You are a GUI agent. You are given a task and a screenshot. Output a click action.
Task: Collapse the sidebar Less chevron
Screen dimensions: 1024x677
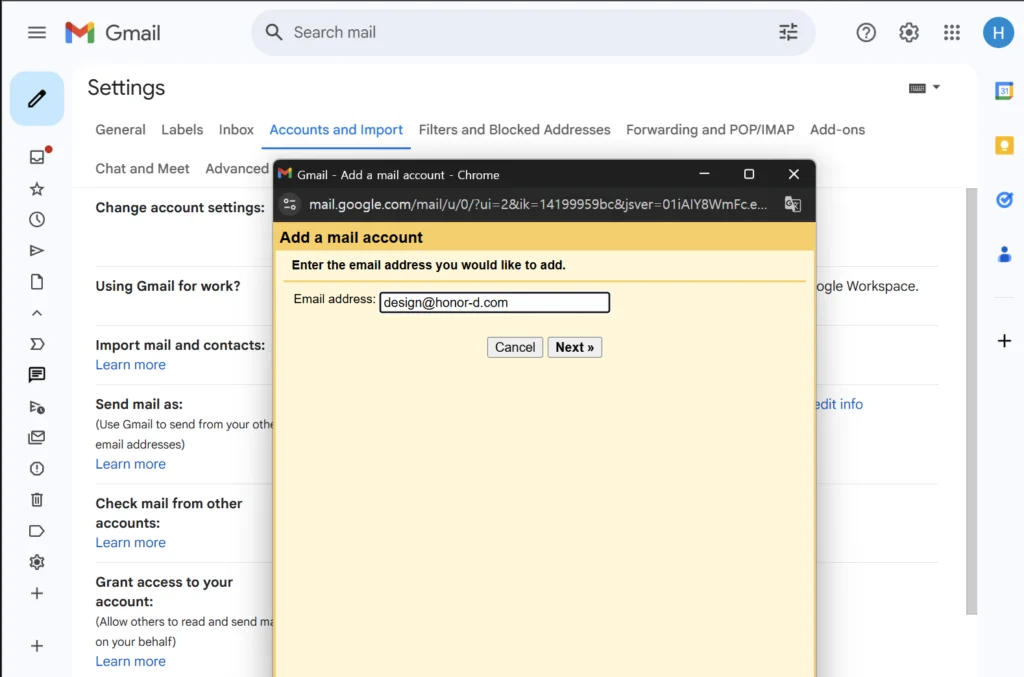point(37,313)
